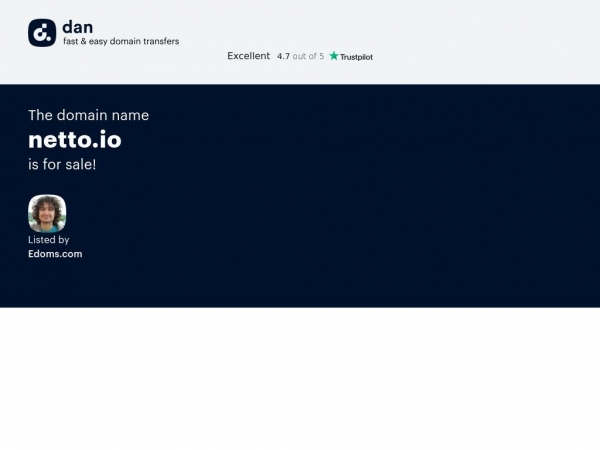Click the Trustpilot green star icon
The height and width of the screenshot is (450, 600).
click(x=334, y=56)
